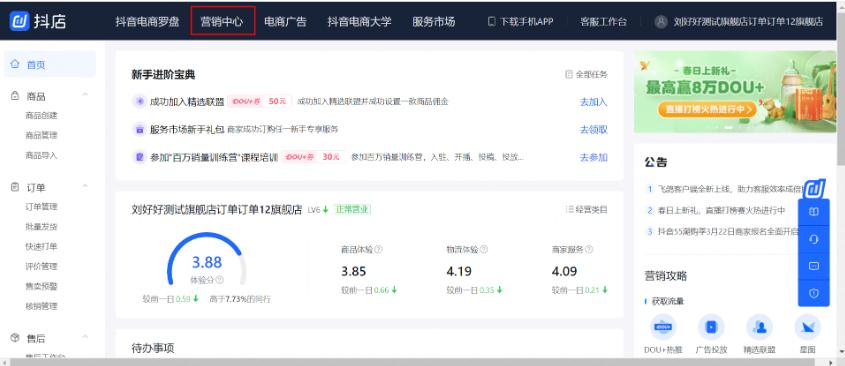Click the user avatar icon
The width and height of the screenshot is (845, 366).
(661, 22)
